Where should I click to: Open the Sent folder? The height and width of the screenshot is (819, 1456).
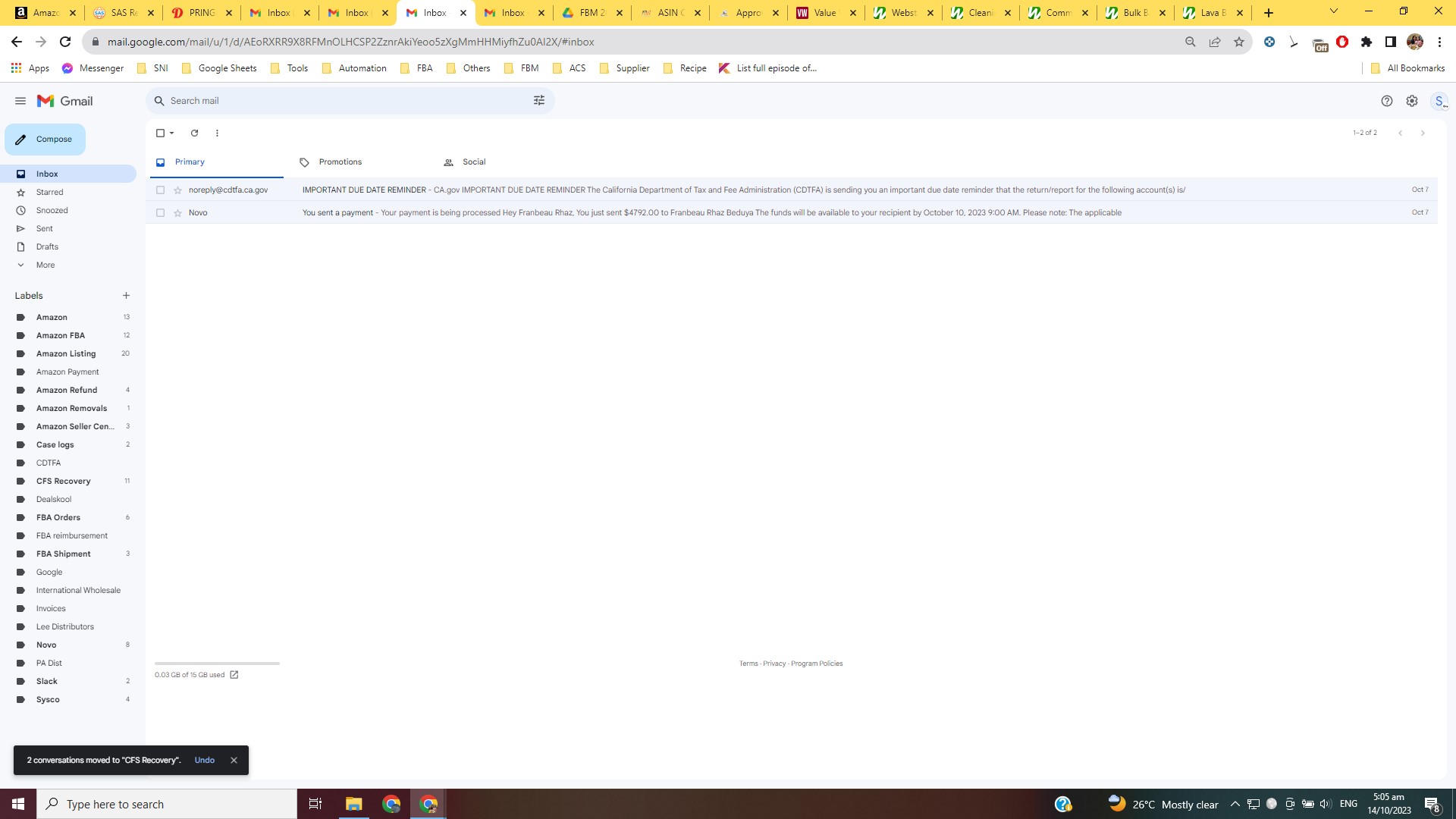pos(44,228)
